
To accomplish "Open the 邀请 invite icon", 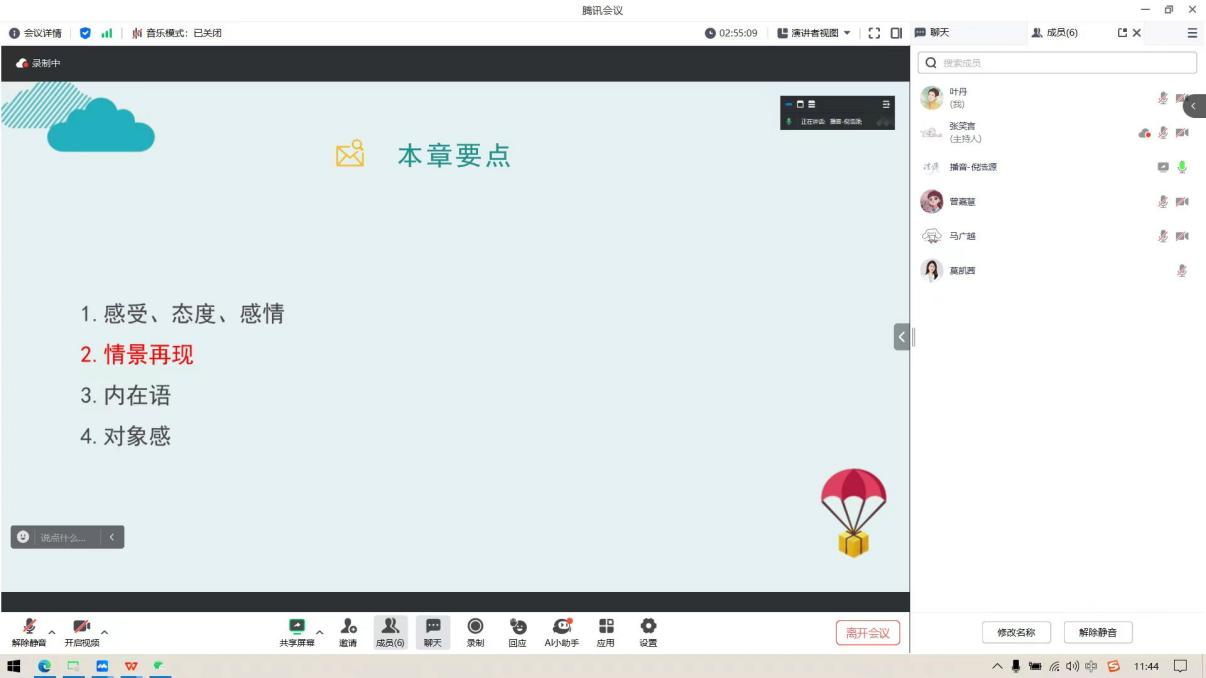I will pyautogui.click(x=348, y=627).
